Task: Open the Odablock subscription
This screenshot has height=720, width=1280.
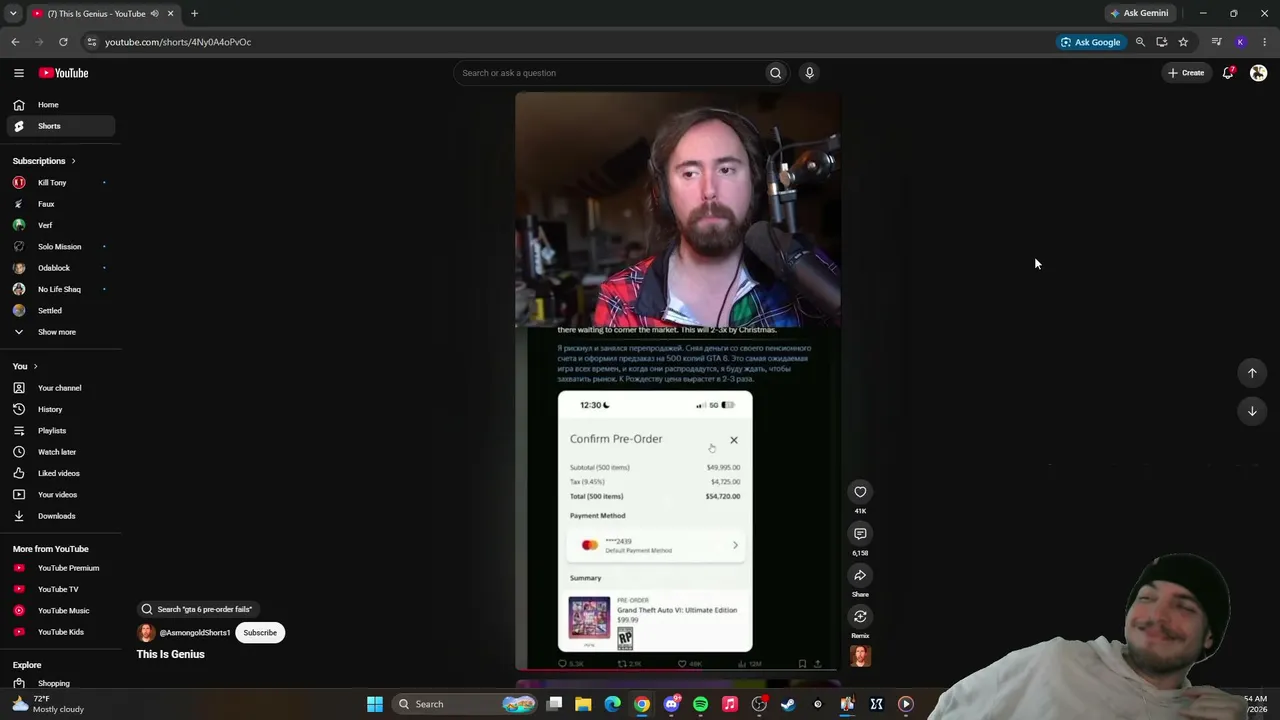Action: (x=59, y=268)
